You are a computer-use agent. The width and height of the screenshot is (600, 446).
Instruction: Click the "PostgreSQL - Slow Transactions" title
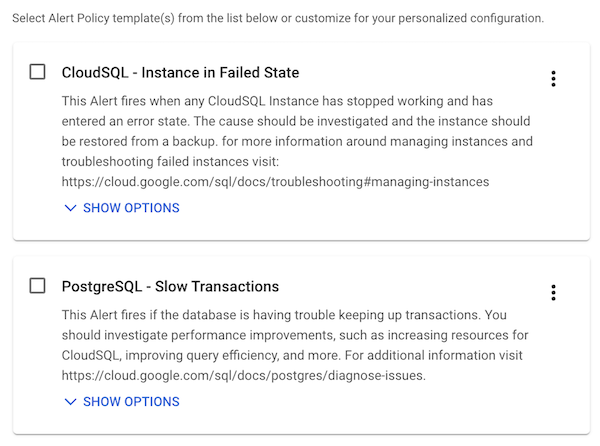pyautogui.click(x=170, y=287)
